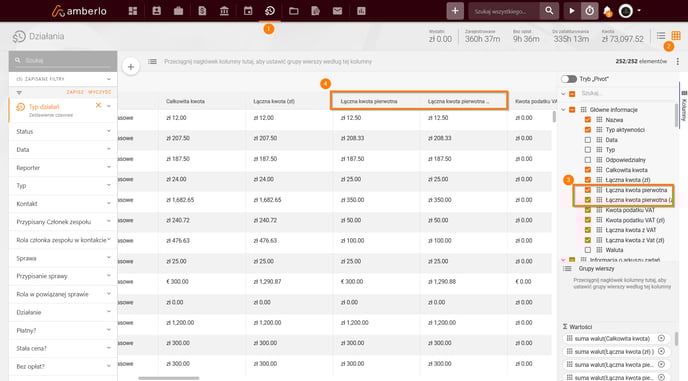The height and width of the screenshot is (381, 688).
Task: Open the stopwatch timer icon
Action: [x=589, y=11]
